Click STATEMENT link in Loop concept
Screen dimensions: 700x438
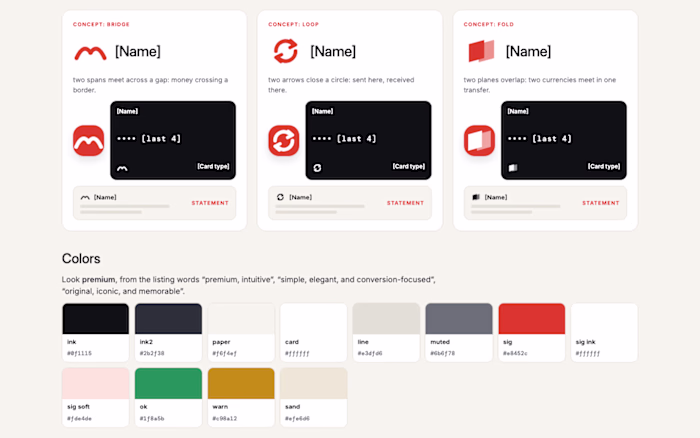click(x=405, y=203)
